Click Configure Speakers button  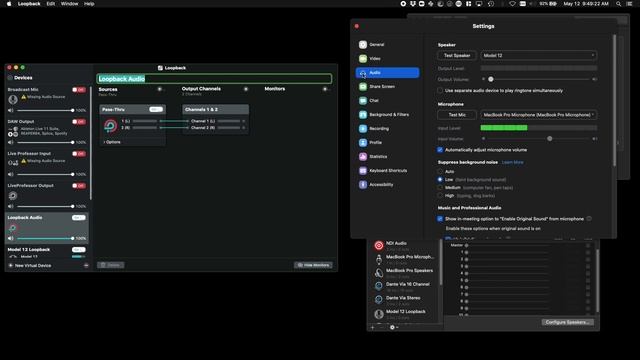coord(568,322)
